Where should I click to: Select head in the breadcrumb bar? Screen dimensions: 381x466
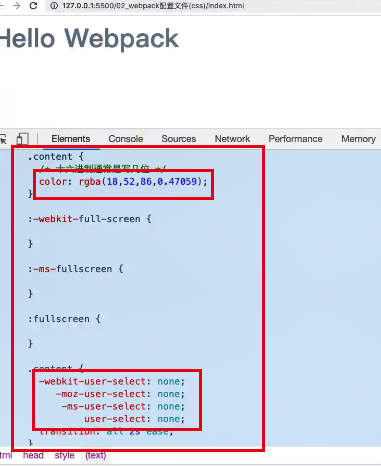point(33,455)
